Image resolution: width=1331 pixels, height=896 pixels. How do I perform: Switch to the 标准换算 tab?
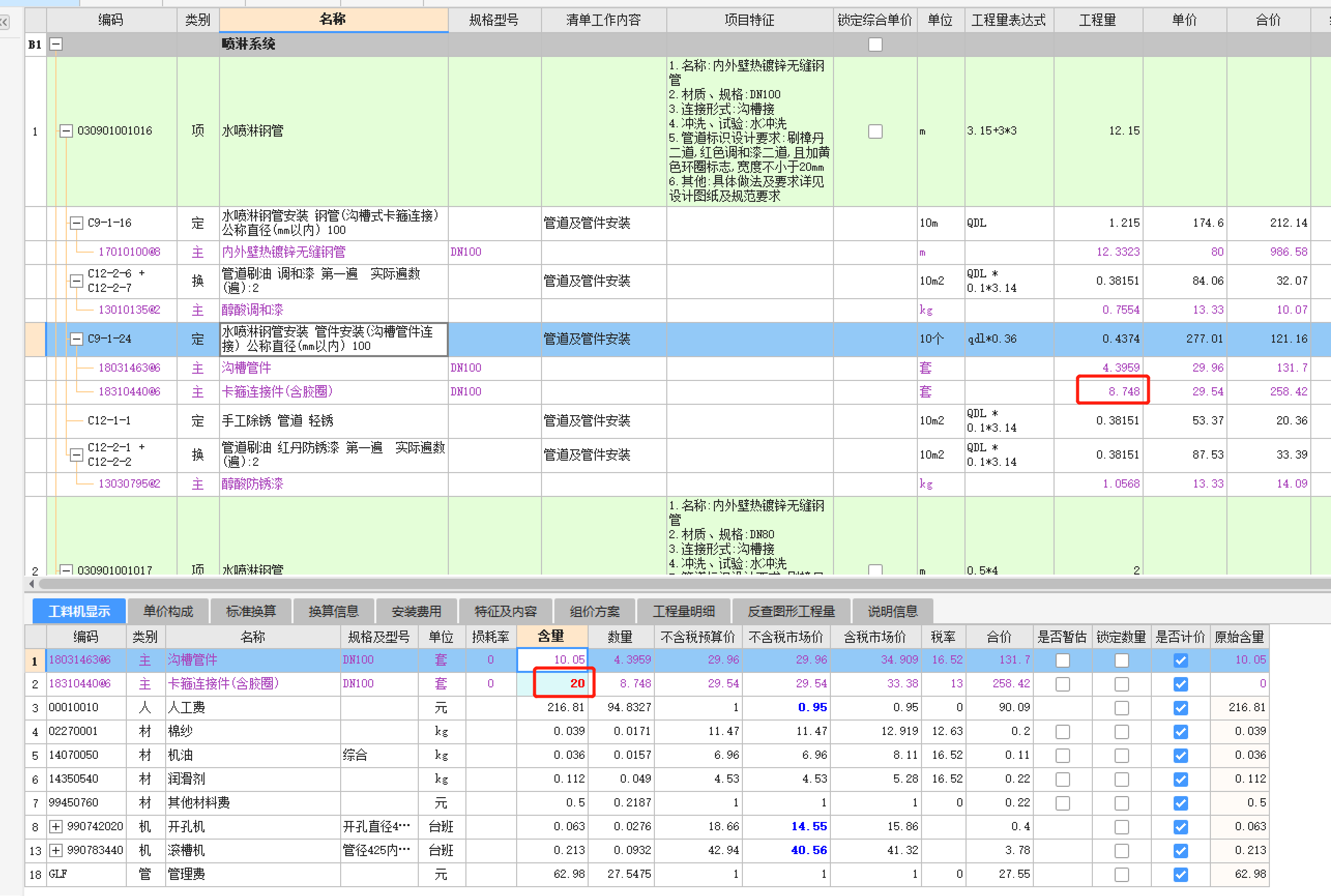(251, 611)
